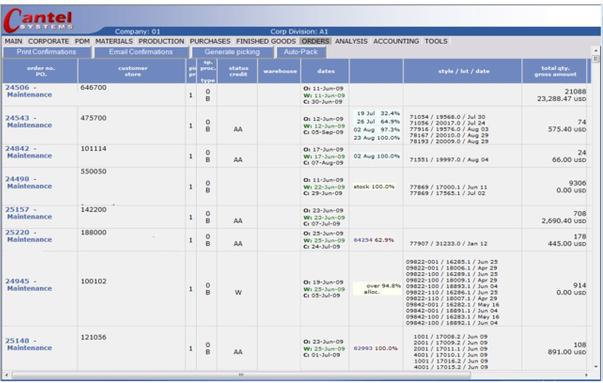Click the Cantel Systems logo
603x383 pixels.
38,20
